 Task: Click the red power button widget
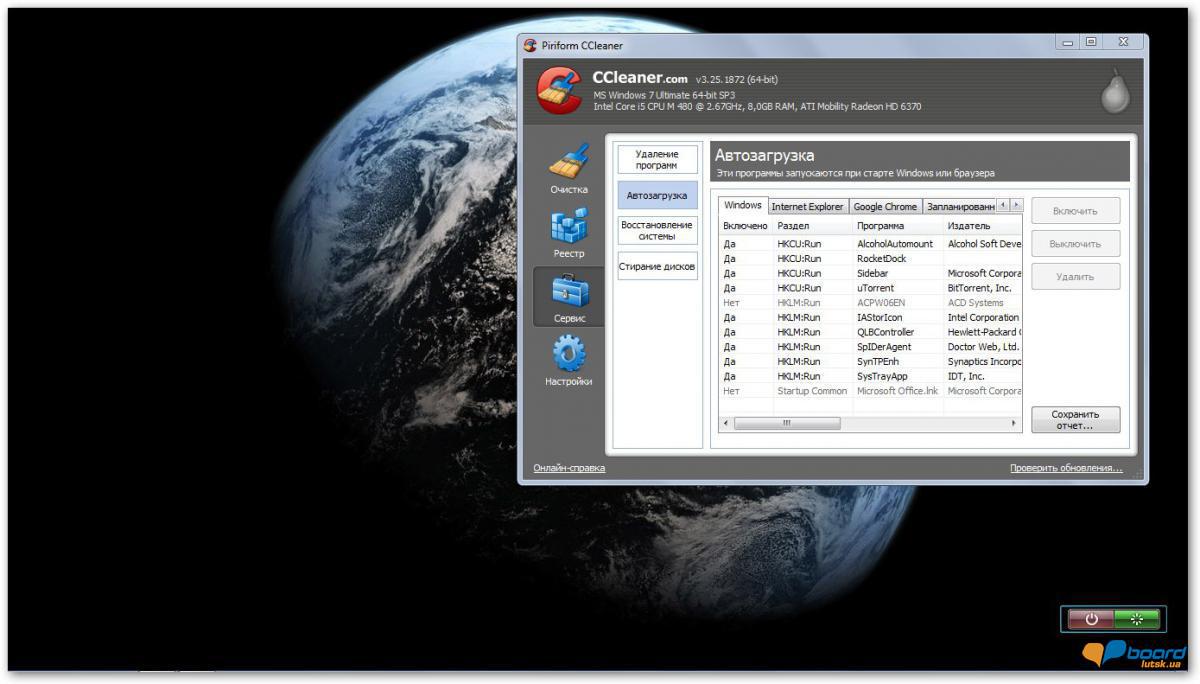(x=1090, y=619)
